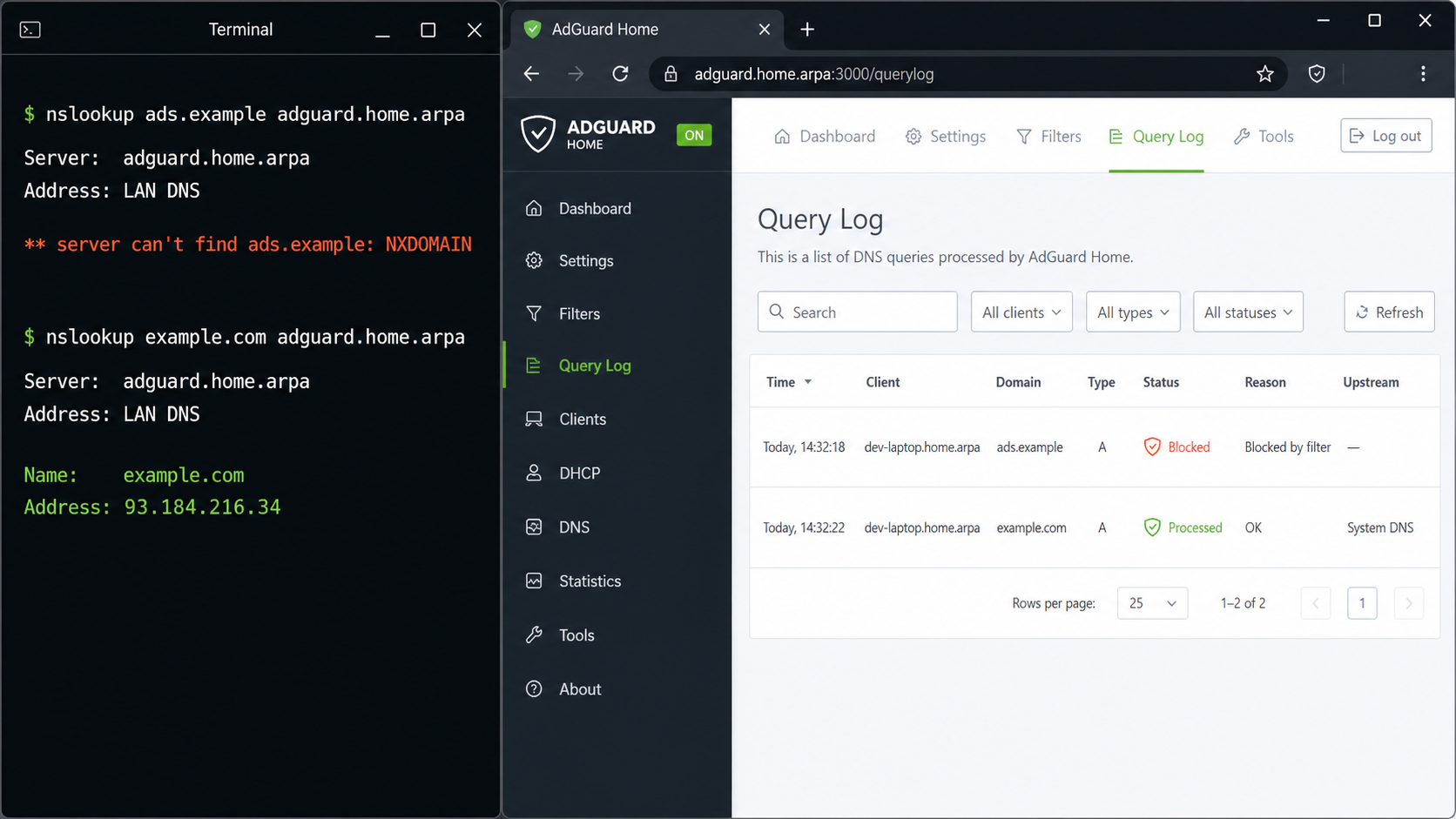Expand the All statuses dropdown
This screenshot has height=819, width=1456.
(x=1248, y=312)
